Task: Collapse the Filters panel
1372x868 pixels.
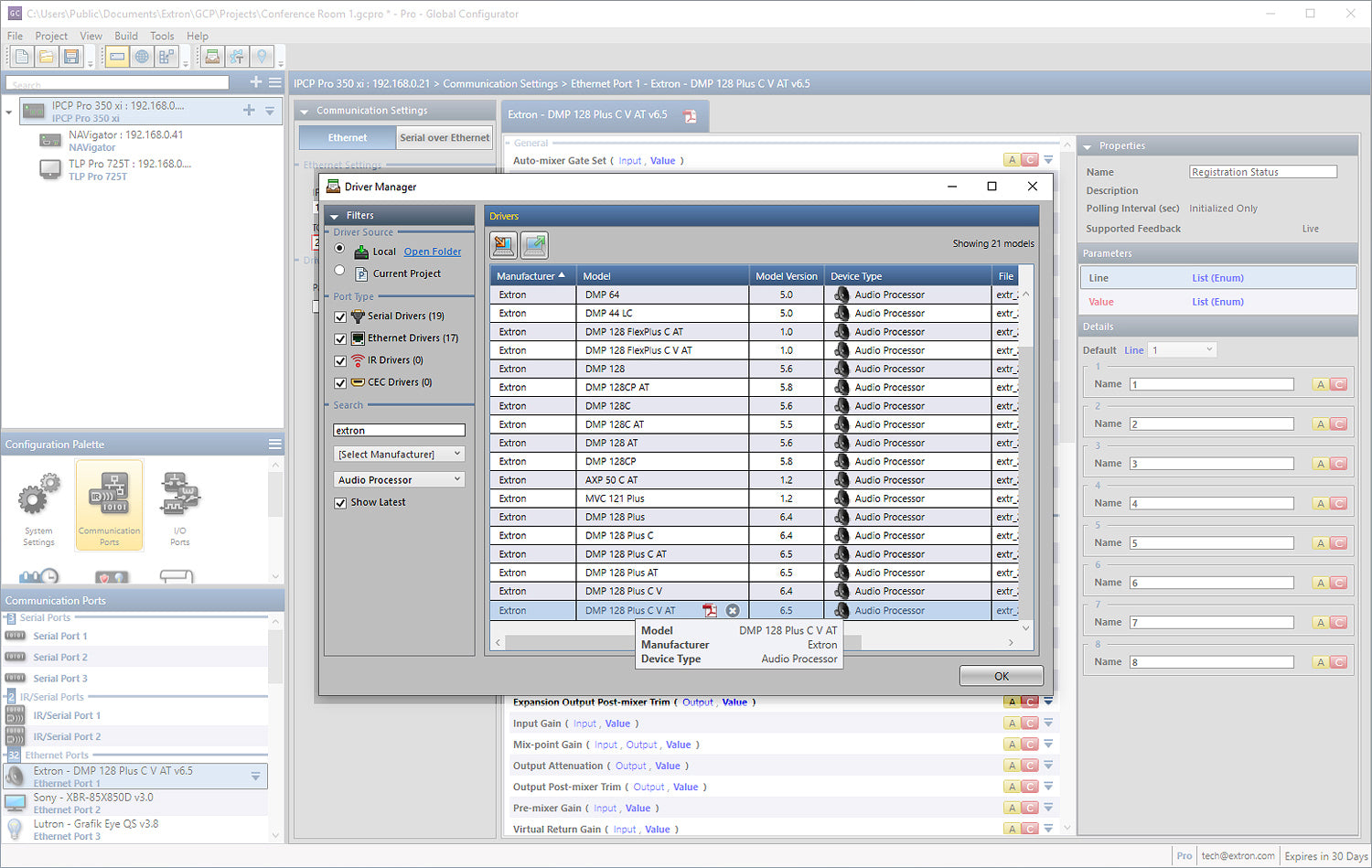Action: [335, 216]
